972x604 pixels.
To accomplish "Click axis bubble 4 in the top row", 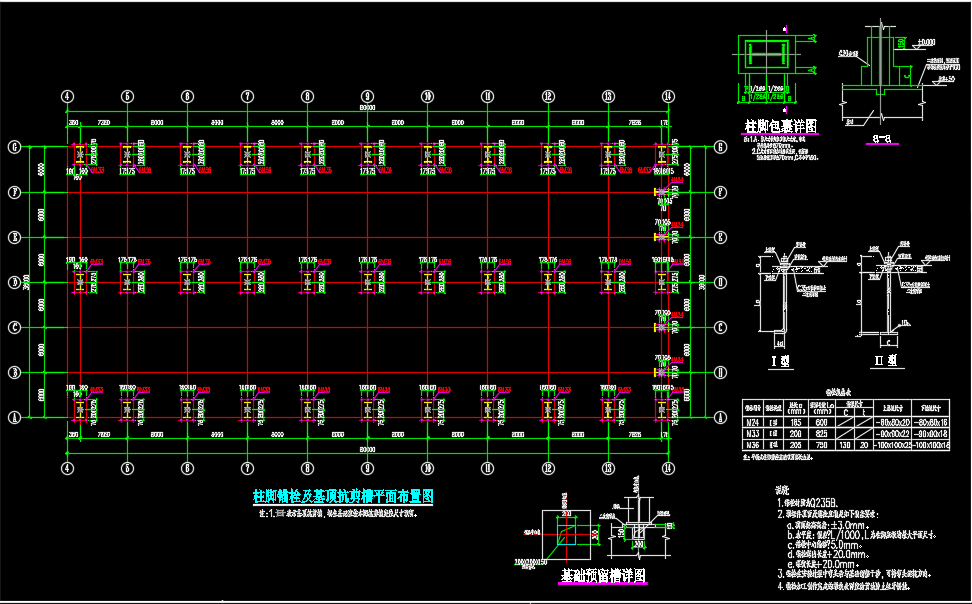I will click(x=67, y=96).
